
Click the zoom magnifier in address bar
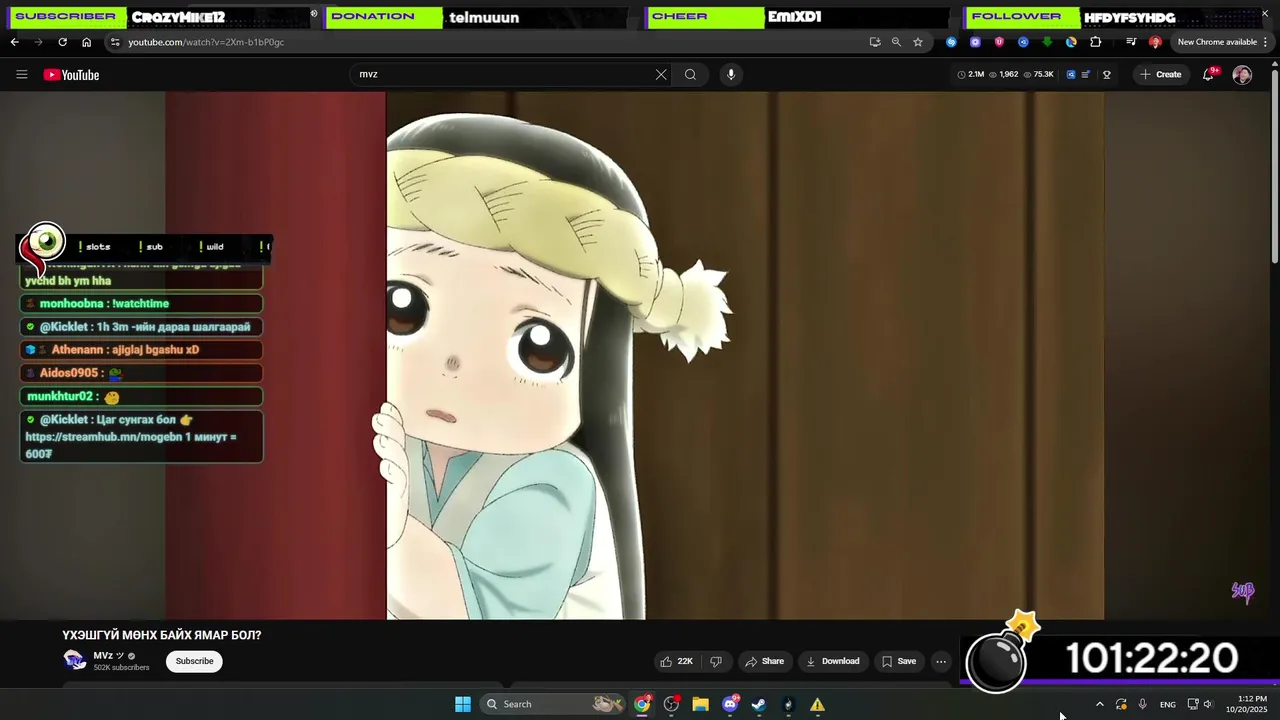coord(896,42)
